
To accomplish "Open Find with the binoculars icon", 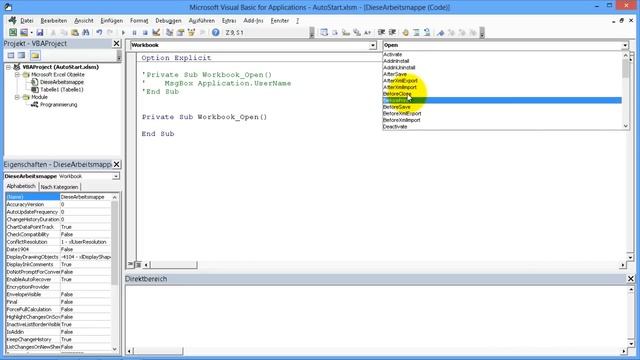I will pyautogui.click(x=86, y=33).
